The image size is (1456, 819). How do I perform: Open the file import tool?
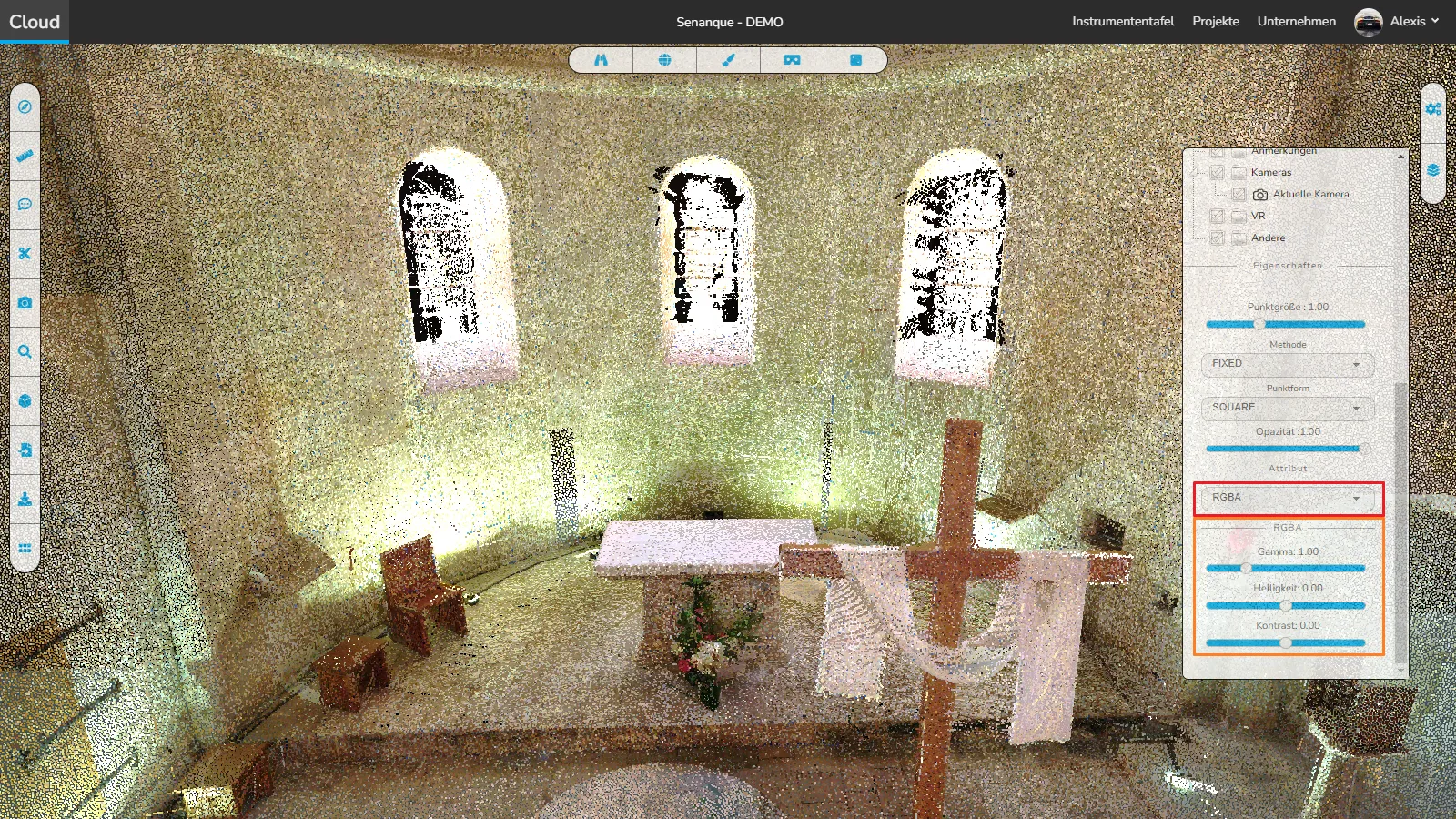(x=25, y=450)
